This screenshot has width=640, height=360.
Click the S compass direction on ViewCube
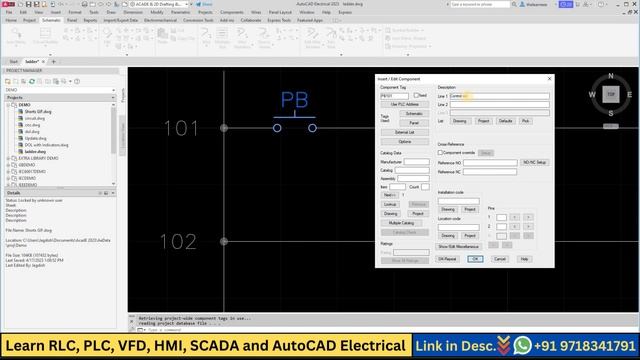click(x=611, y=113)
